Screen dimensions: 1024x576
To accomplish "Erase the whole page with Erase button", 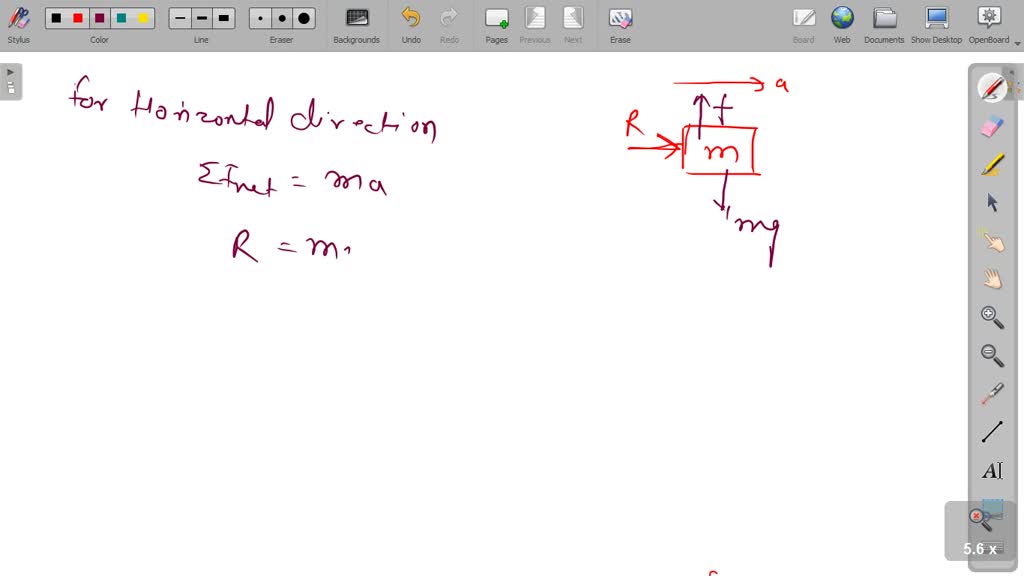I will tap(620, 18).
